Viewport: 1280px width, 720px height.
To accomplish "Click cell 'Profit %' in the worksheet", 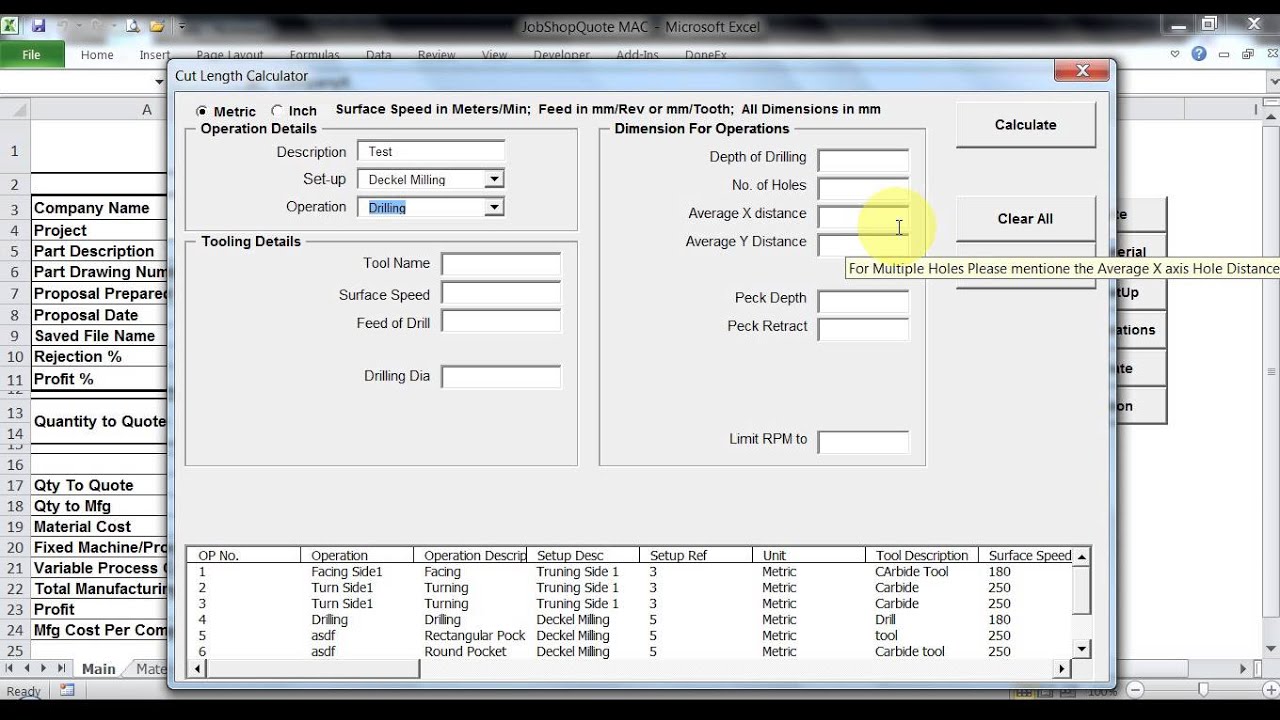I will click(99, 379).
